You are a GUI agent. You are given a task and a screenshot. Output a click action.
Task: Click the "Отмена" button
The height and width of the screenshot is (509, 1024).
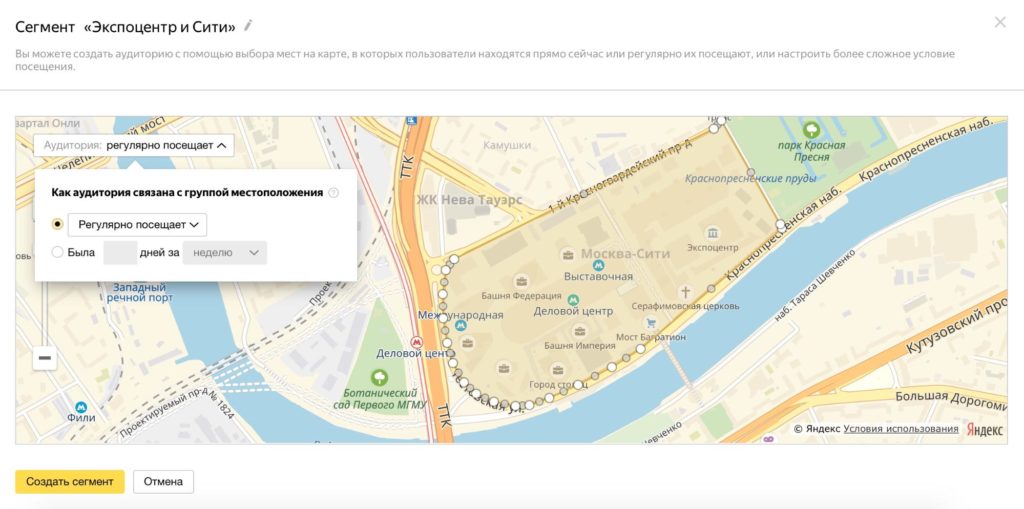pos(163,482)
